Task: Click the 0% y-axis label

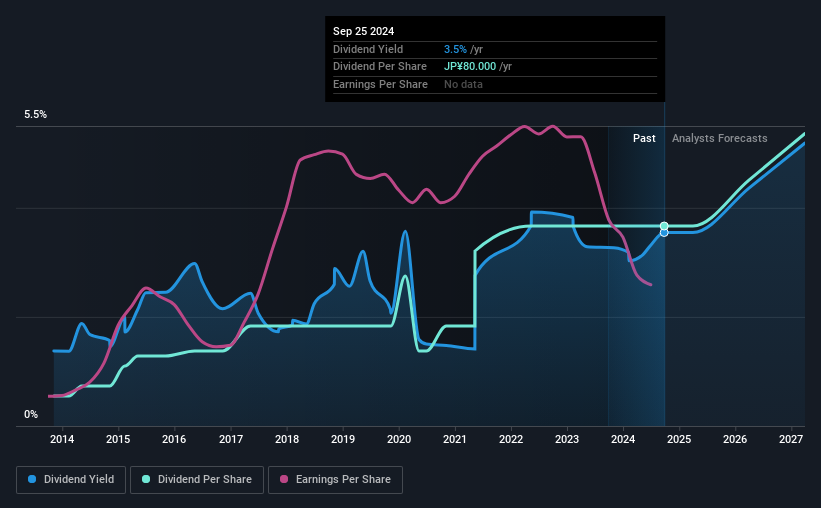Action: (31, 414)
